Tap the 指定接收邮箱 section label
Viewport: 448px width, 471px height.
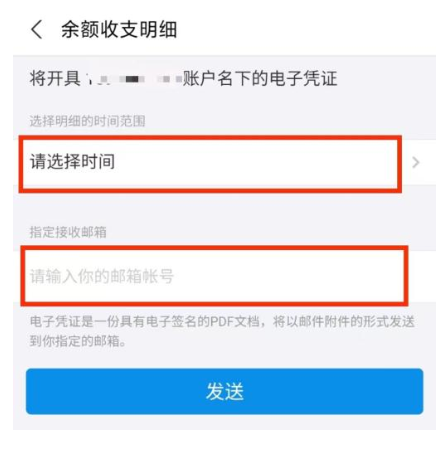point(68,232)
